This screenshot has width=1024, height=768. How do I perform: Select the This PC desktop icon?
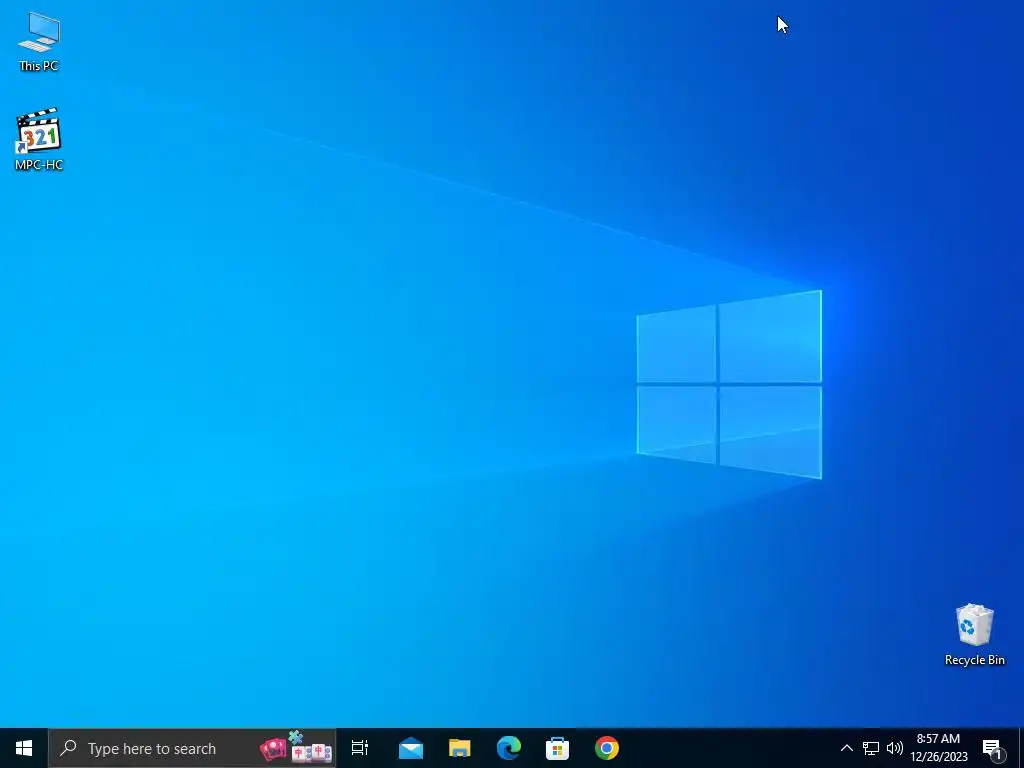39,41
